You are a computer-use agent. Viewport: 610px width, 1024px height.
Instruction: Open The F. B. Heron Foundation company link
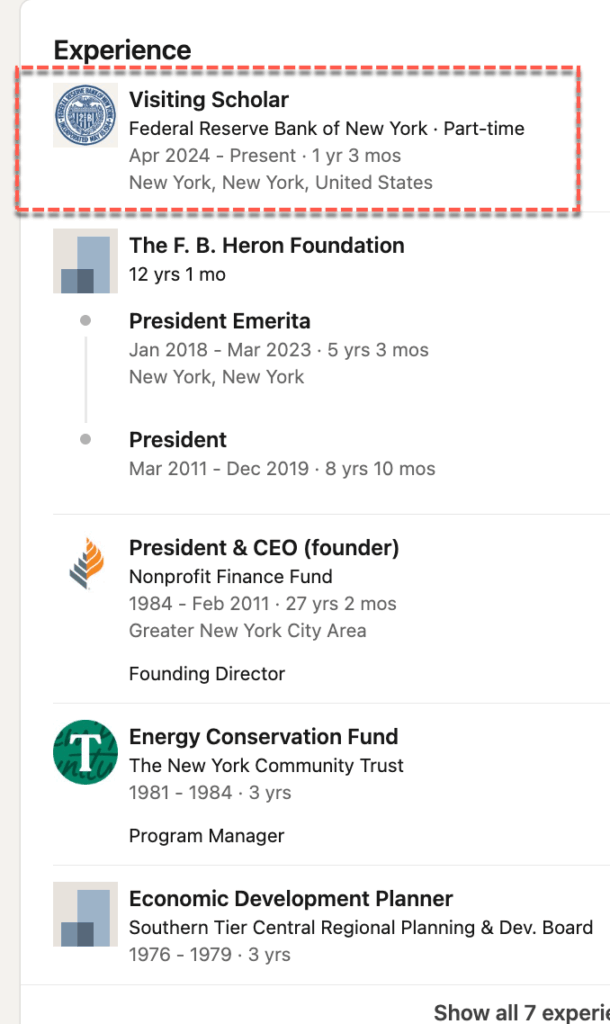pyautogui.click(x=266, y=246)
